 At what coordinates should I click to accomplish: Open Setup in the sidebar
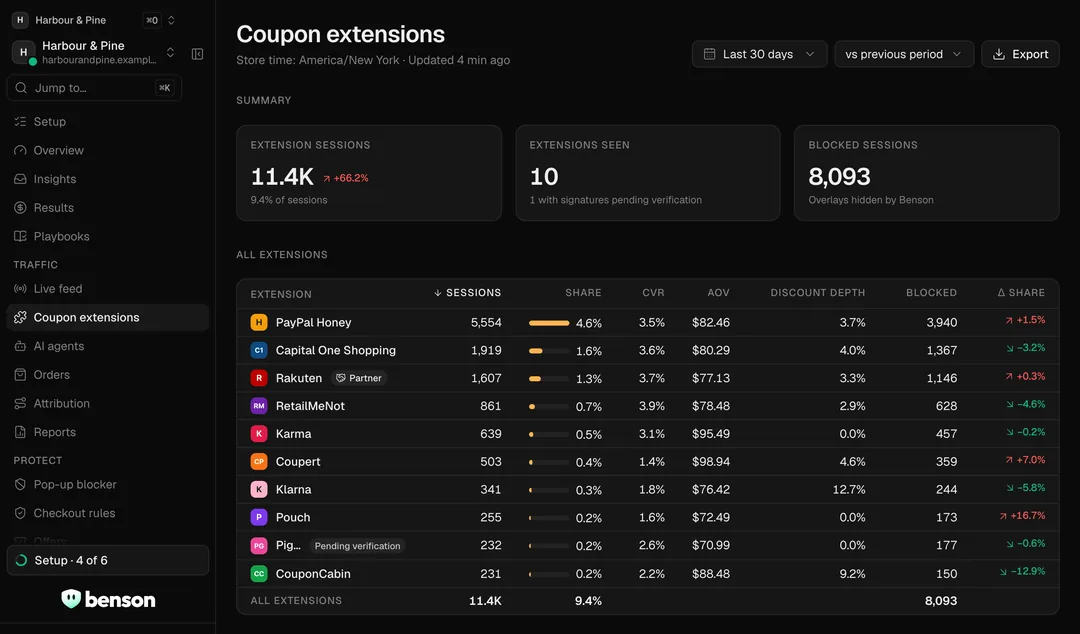(107, 121)
